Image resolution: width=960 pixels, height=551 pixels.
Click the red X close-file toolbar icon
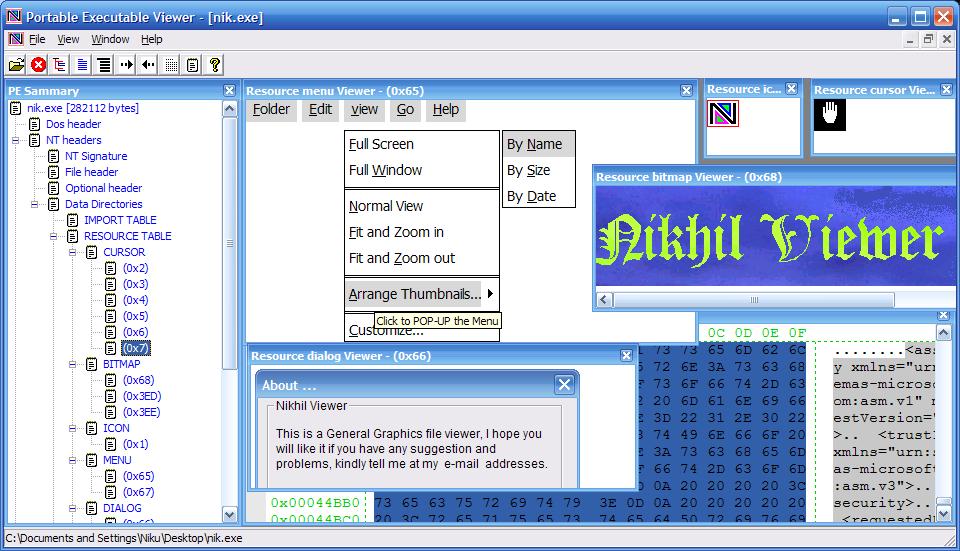39,64
